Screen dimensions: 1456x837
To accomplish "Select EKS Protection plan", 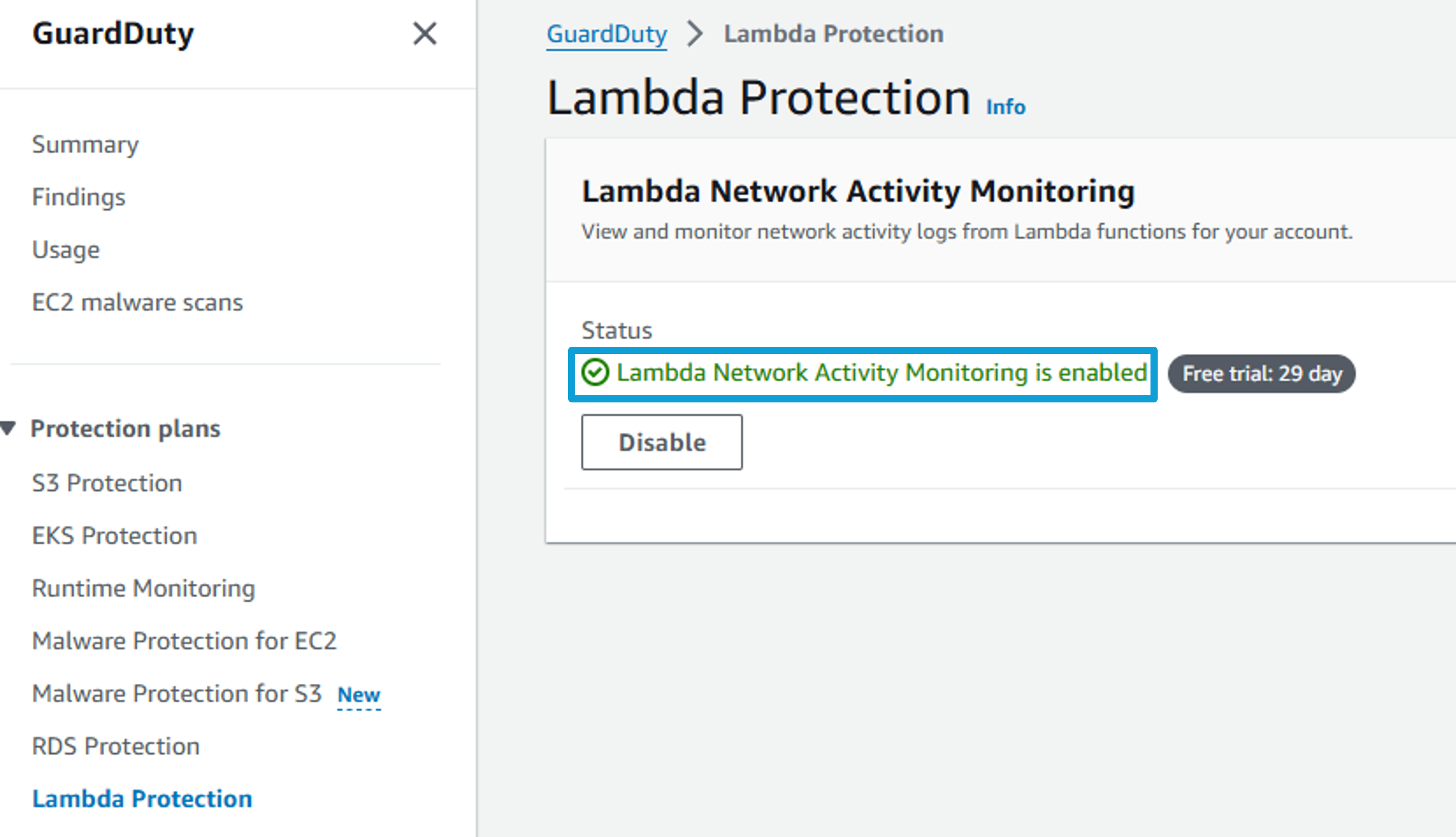I will point(114,536).
